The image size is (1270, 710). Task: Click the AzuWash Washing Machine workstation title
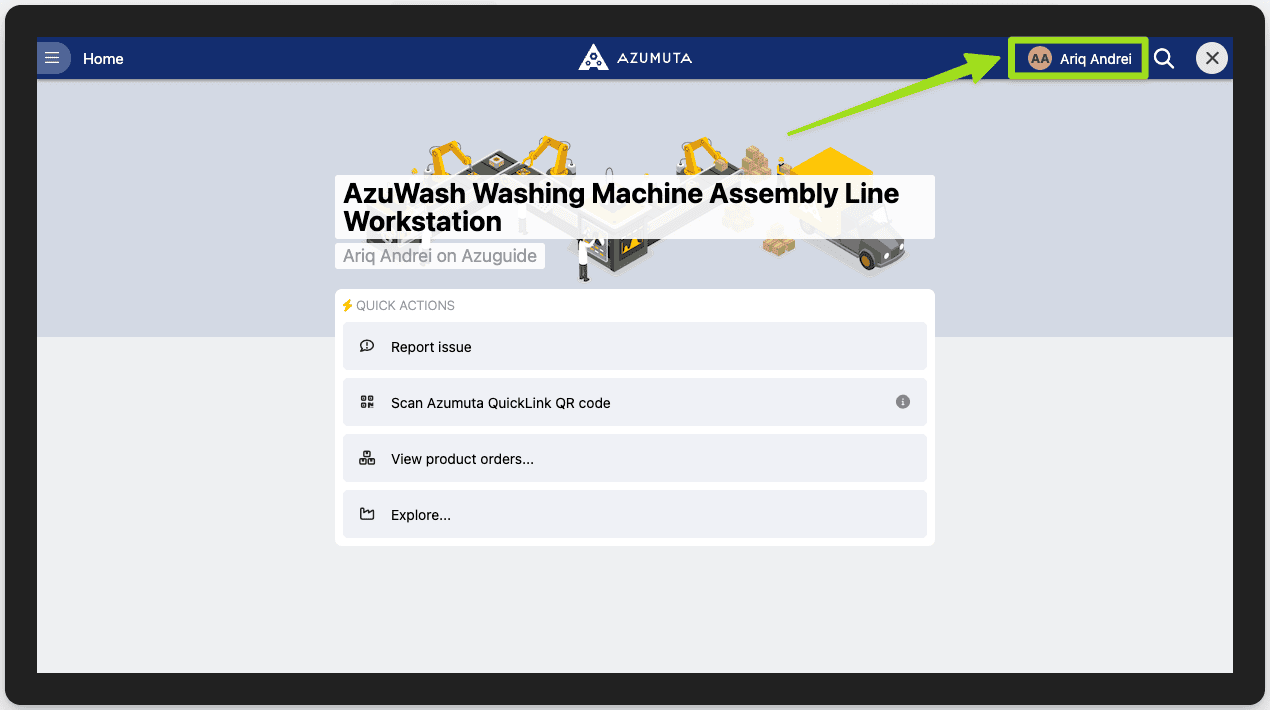tap(620, 207)
